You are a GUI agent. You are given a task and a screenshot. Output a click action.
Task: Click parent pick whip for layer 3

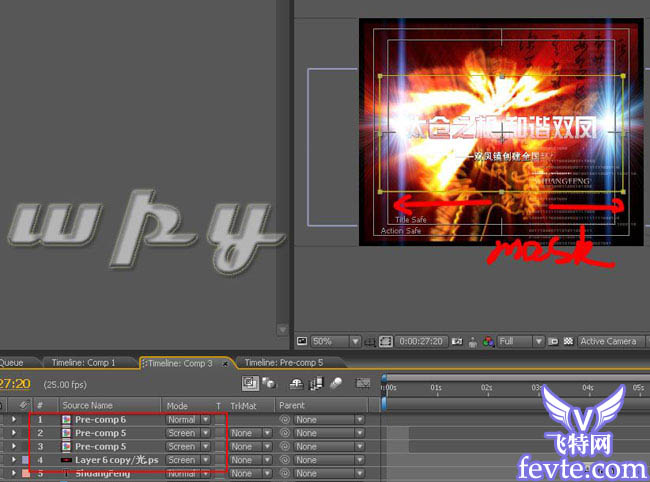[284, 446]
